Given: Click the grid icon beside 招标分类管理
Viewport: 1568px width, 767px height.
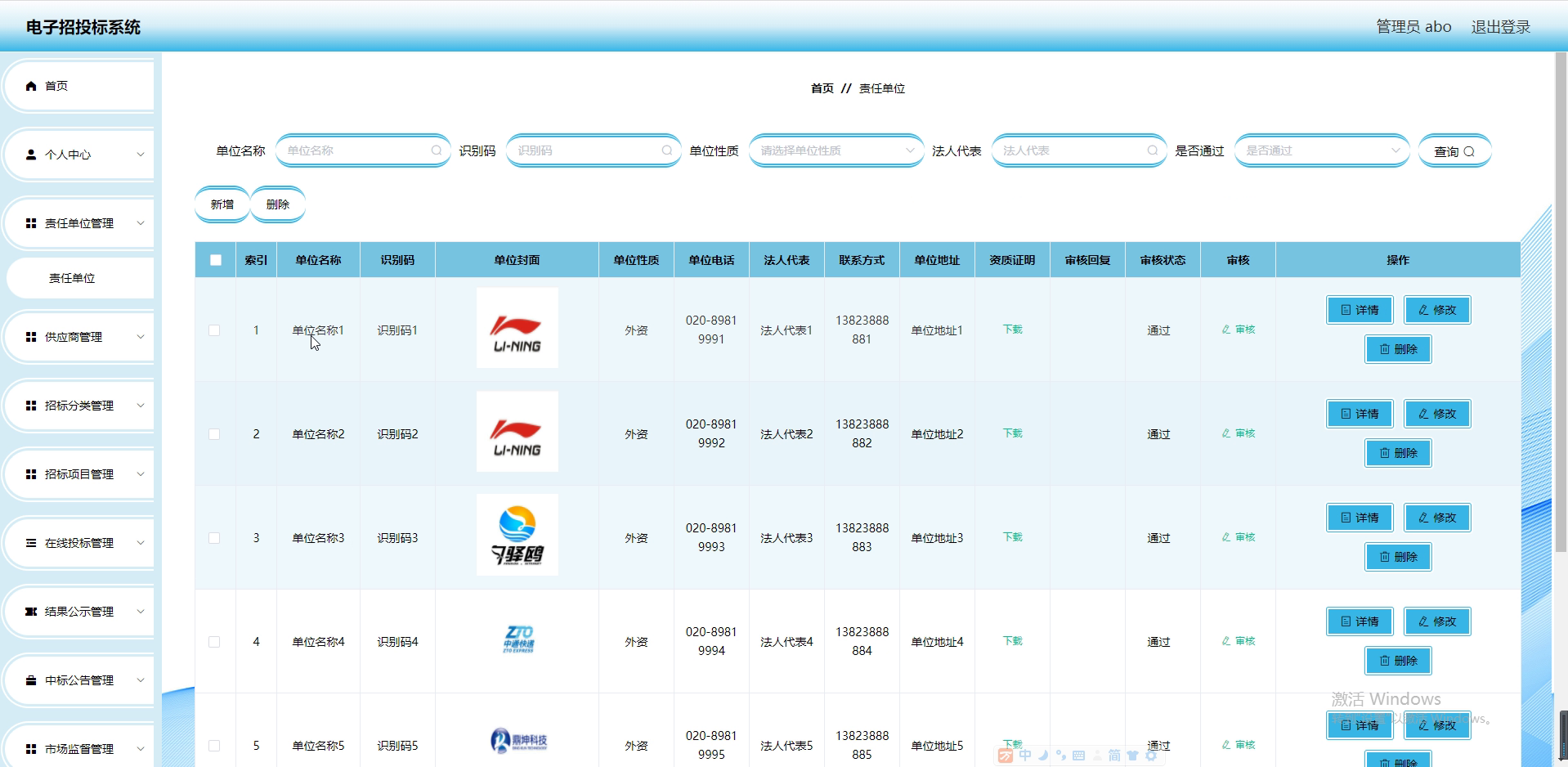Looking at the screenshot, I should (x=31, y=406).
